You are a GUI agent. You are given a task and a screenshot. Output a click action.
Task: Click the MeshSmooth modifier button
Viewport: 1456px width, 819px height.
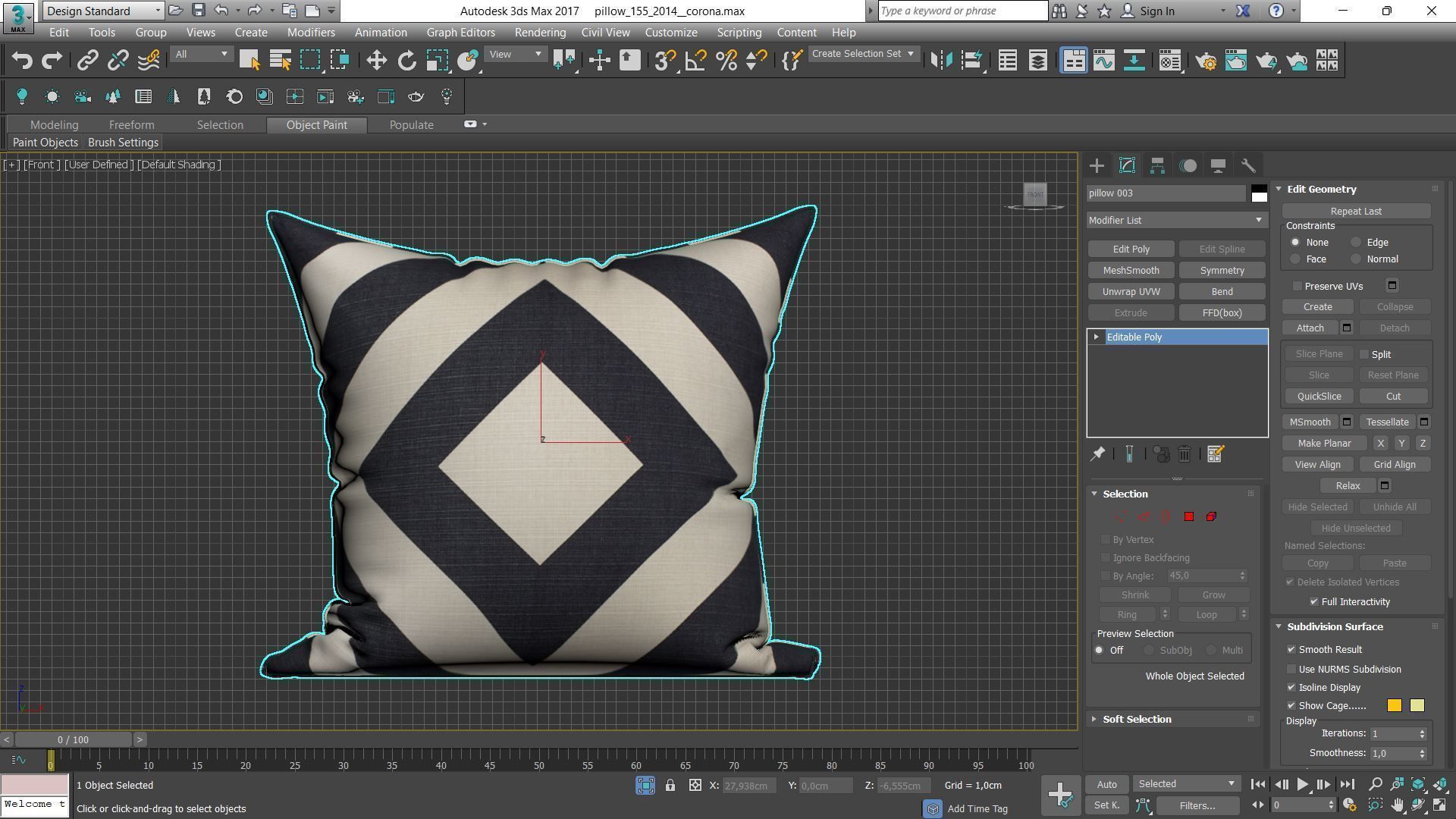pos(1131,270)
